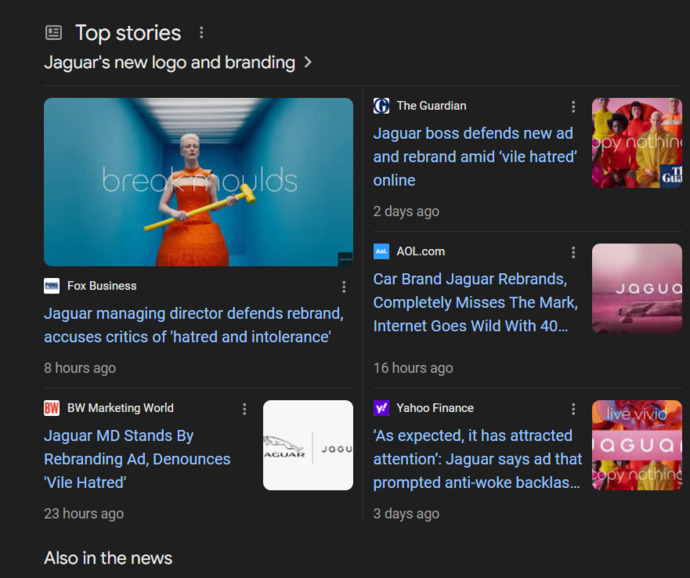Click the Top stories newspaper icon
The height and width of the screenshot is (578, 690).
point(54,33)
